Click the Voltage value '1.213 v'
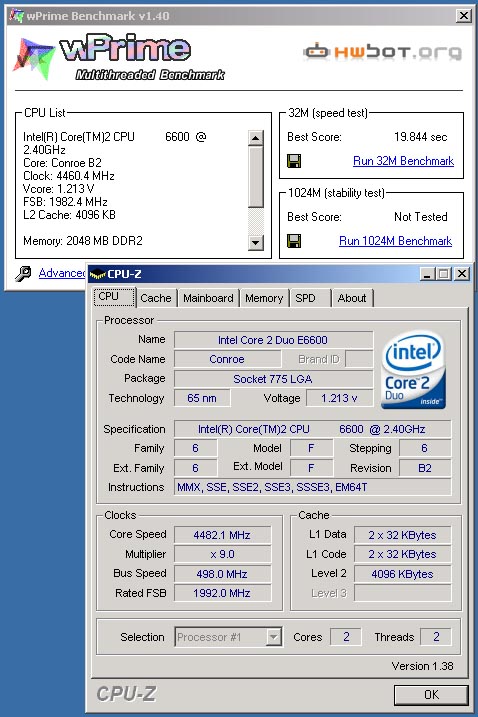Viewport: 478px width, 717px height. click(x=339, y=398)
